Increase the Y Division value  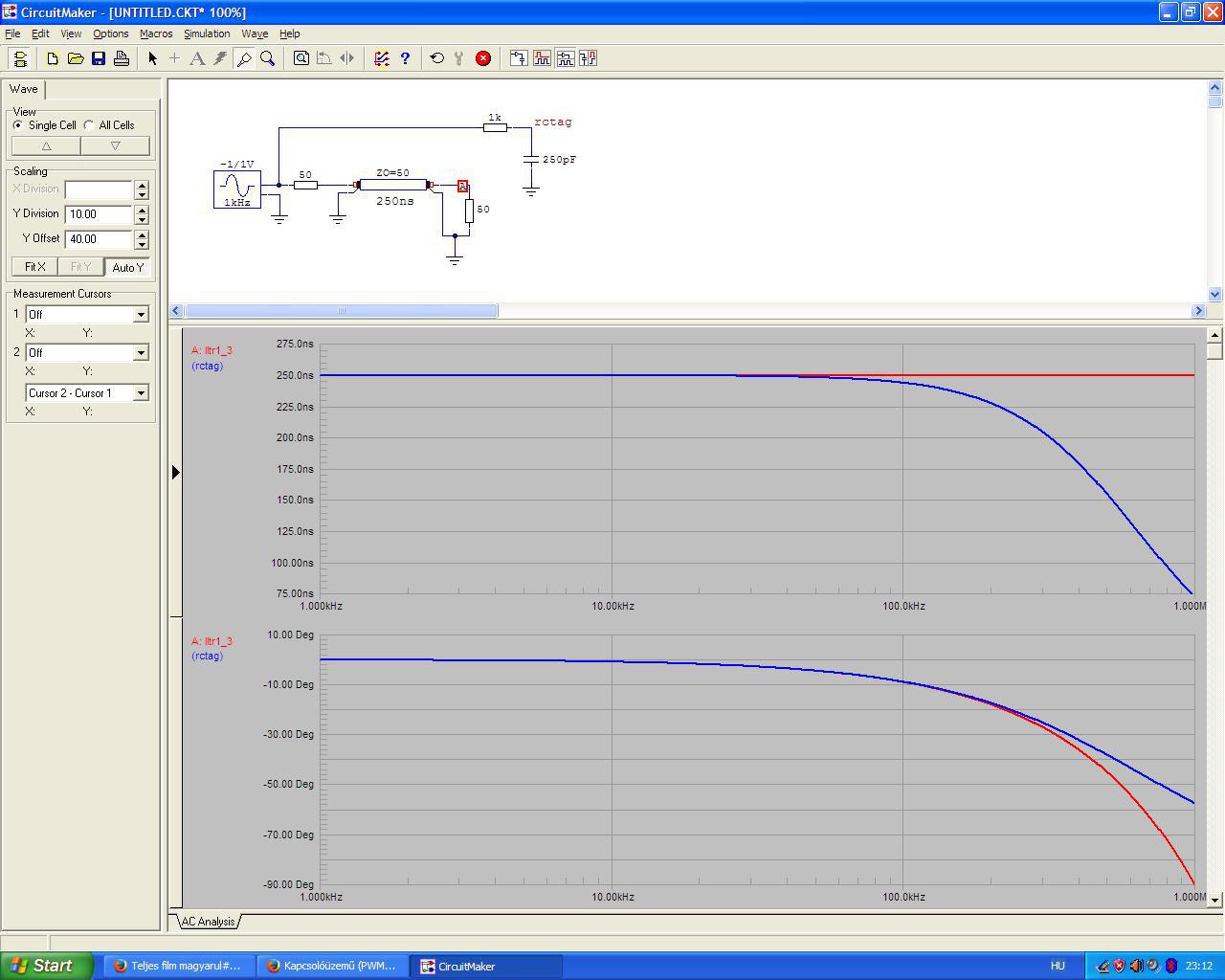pos(142,209)
